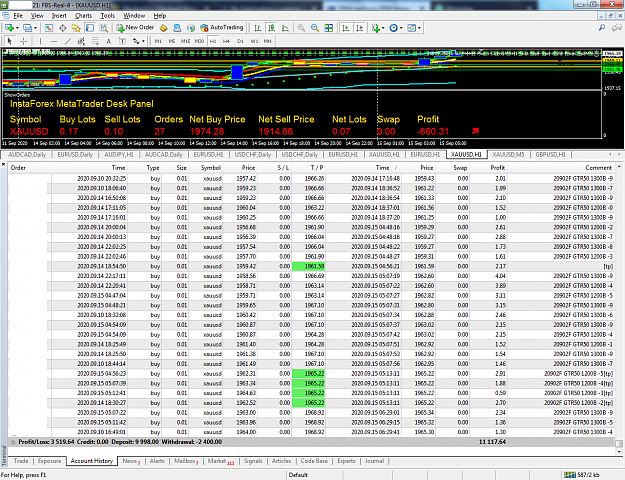Open the Charts menu
The width and height of the screenshot is (625, 480).
point(83,16)
